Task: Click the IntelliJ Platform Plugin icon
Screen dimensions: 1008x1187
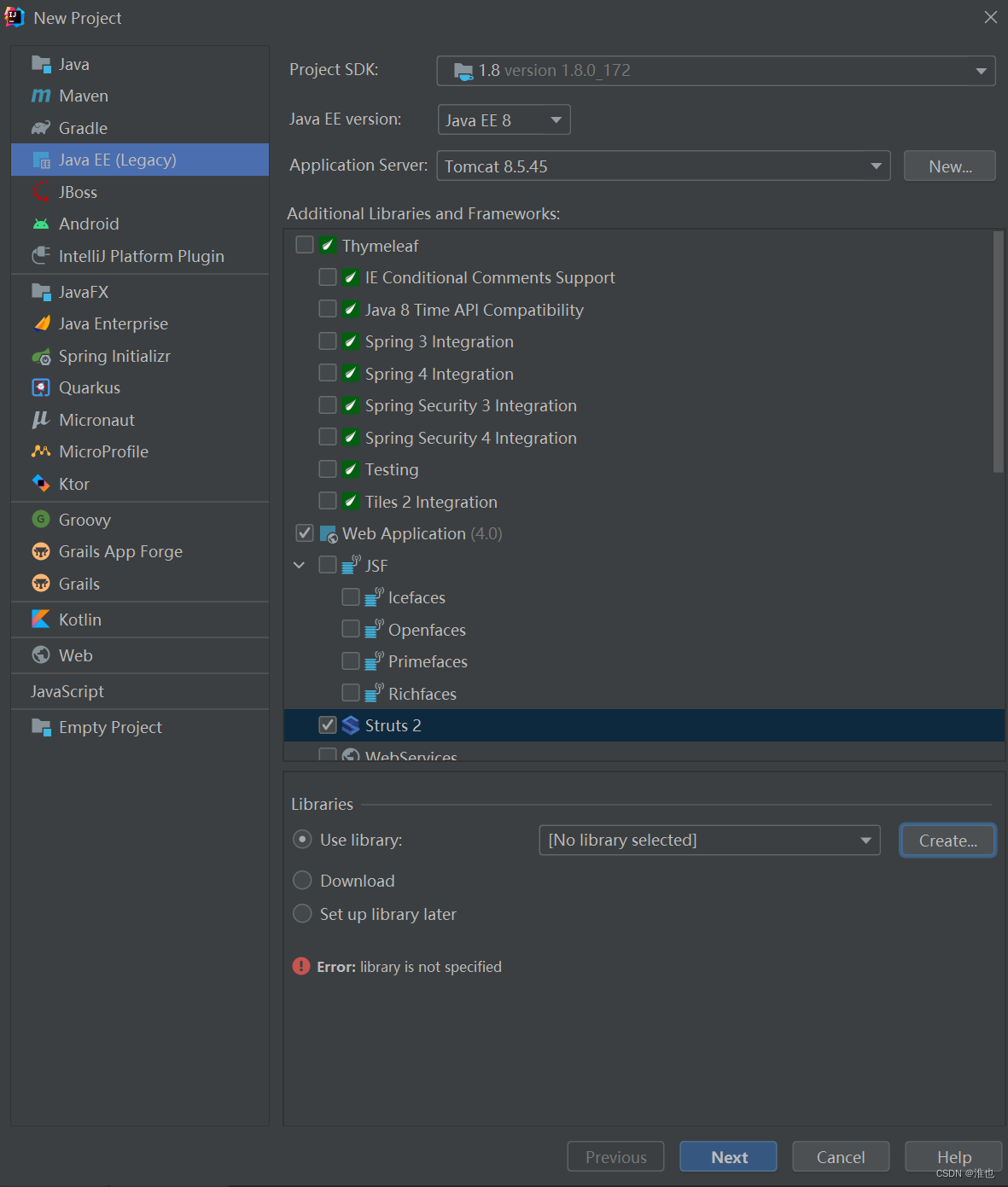Action: (41, 256)
